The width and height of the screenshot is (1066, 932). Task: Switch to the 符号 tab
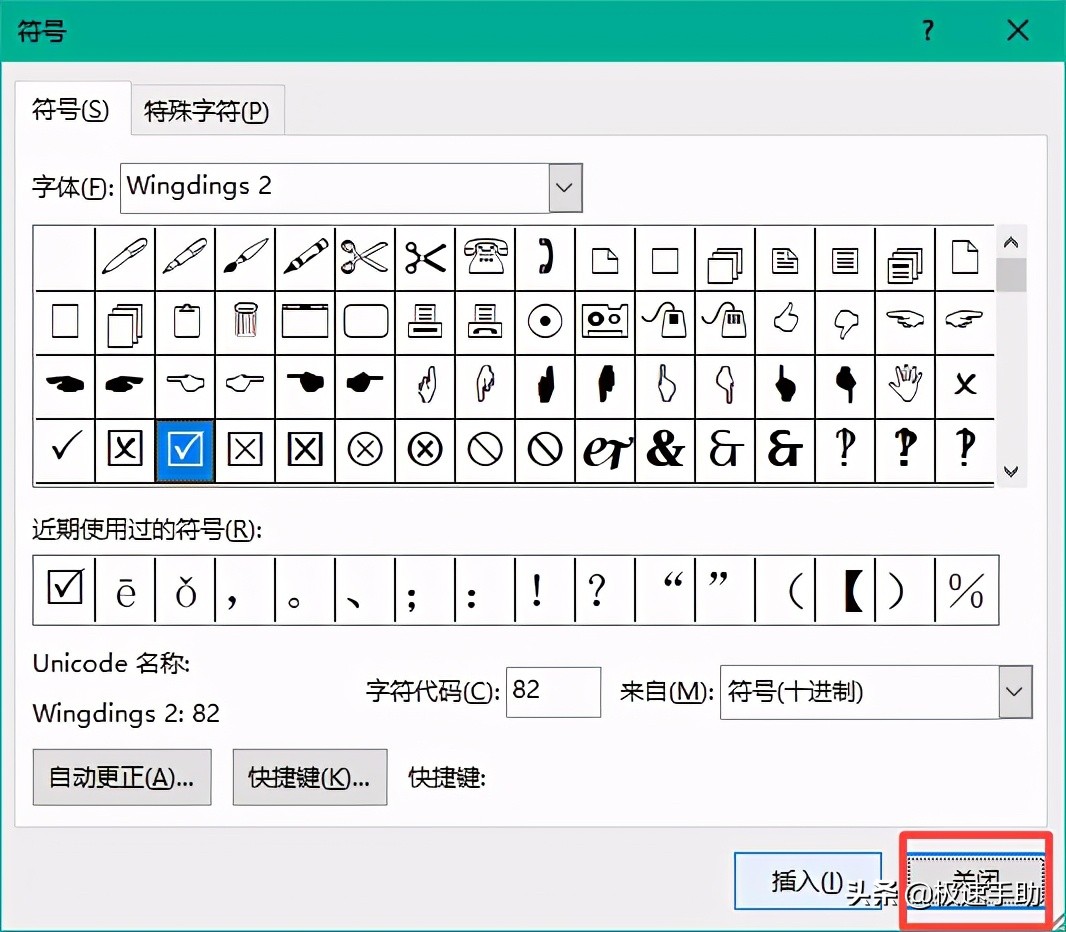click(70, 112)
